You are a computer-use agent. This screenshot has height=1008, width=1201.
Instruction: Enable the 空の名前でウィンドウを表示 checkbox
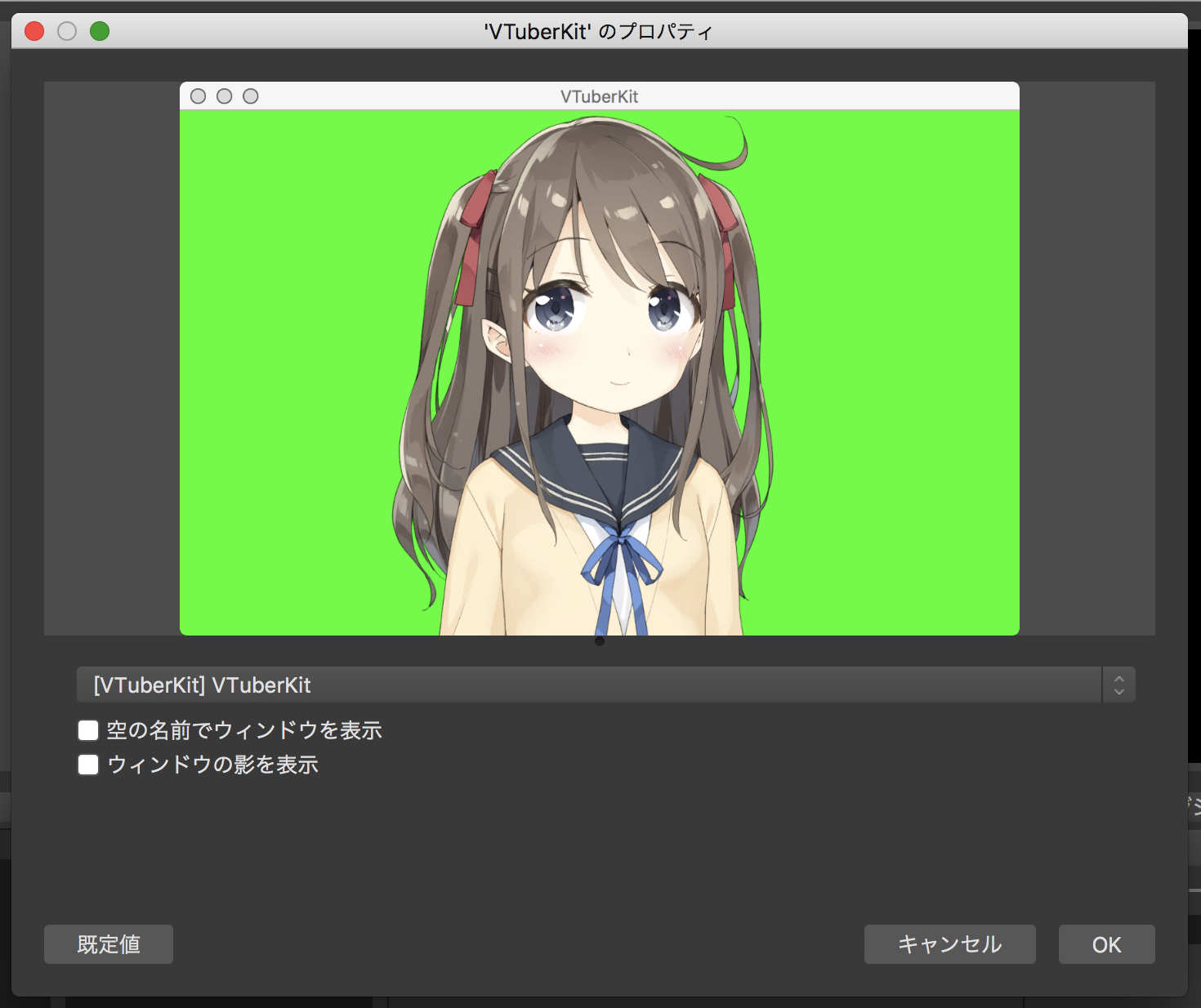click(88, 730)
